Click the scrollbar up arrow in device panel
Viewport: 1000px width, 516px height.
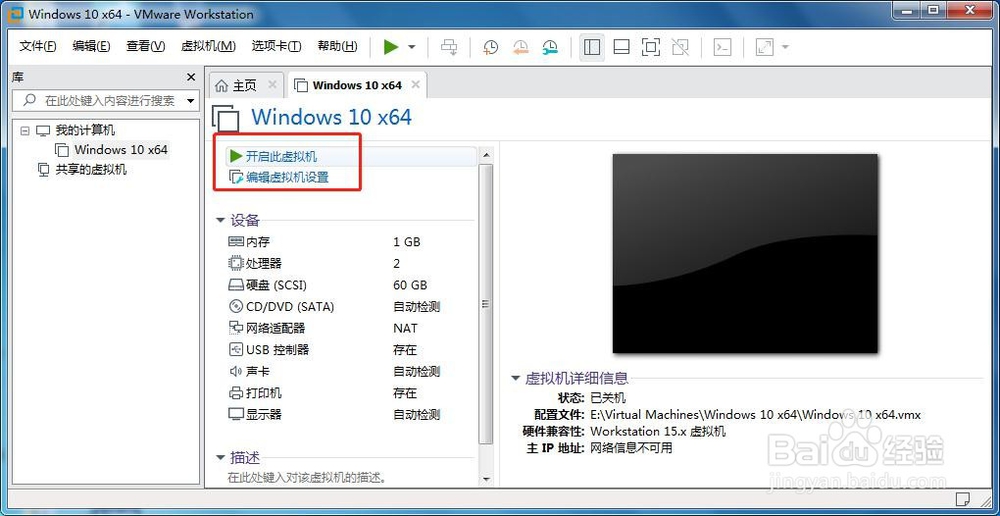click(x=486, y=156)
